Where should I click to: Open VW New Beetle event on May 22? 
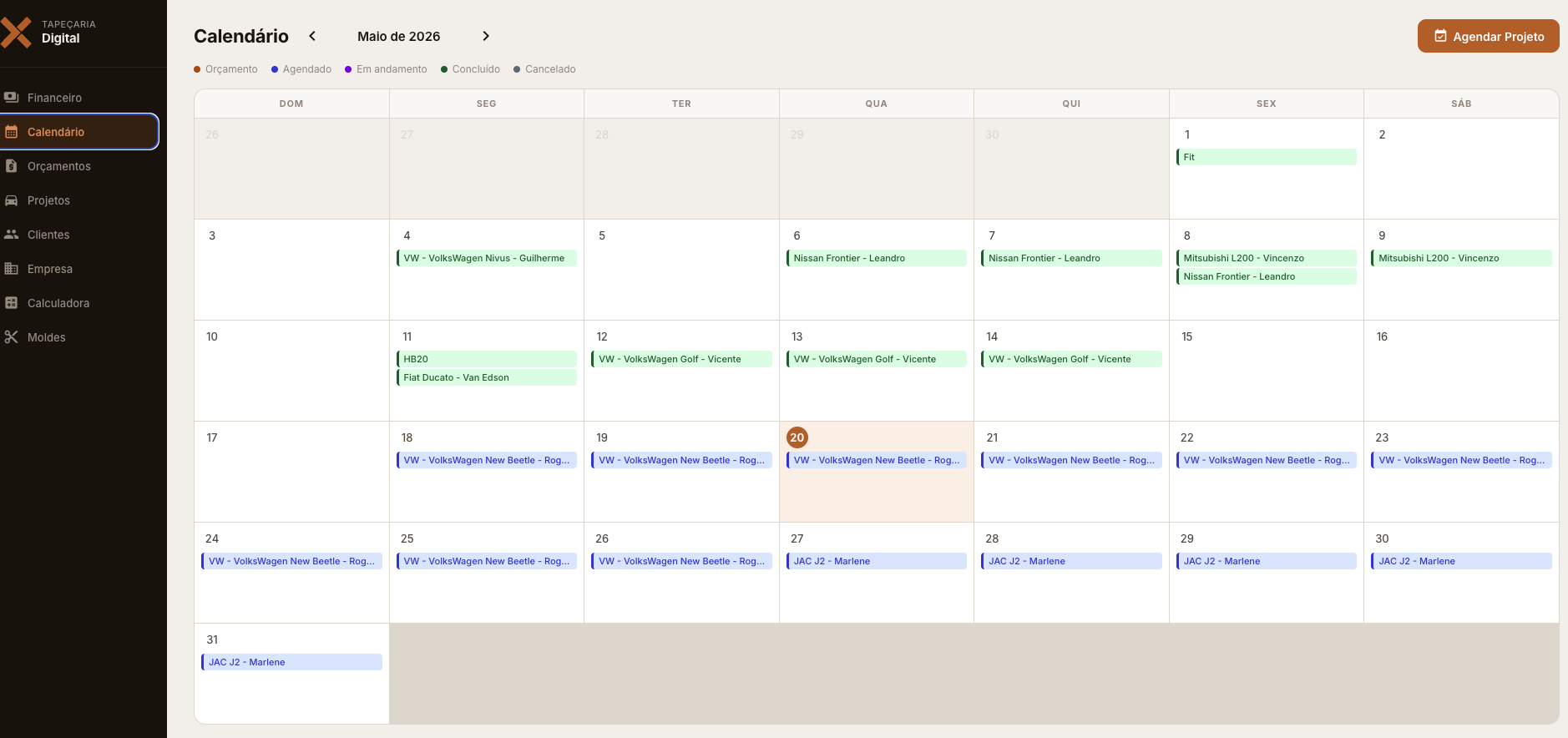click(1266, 460)
